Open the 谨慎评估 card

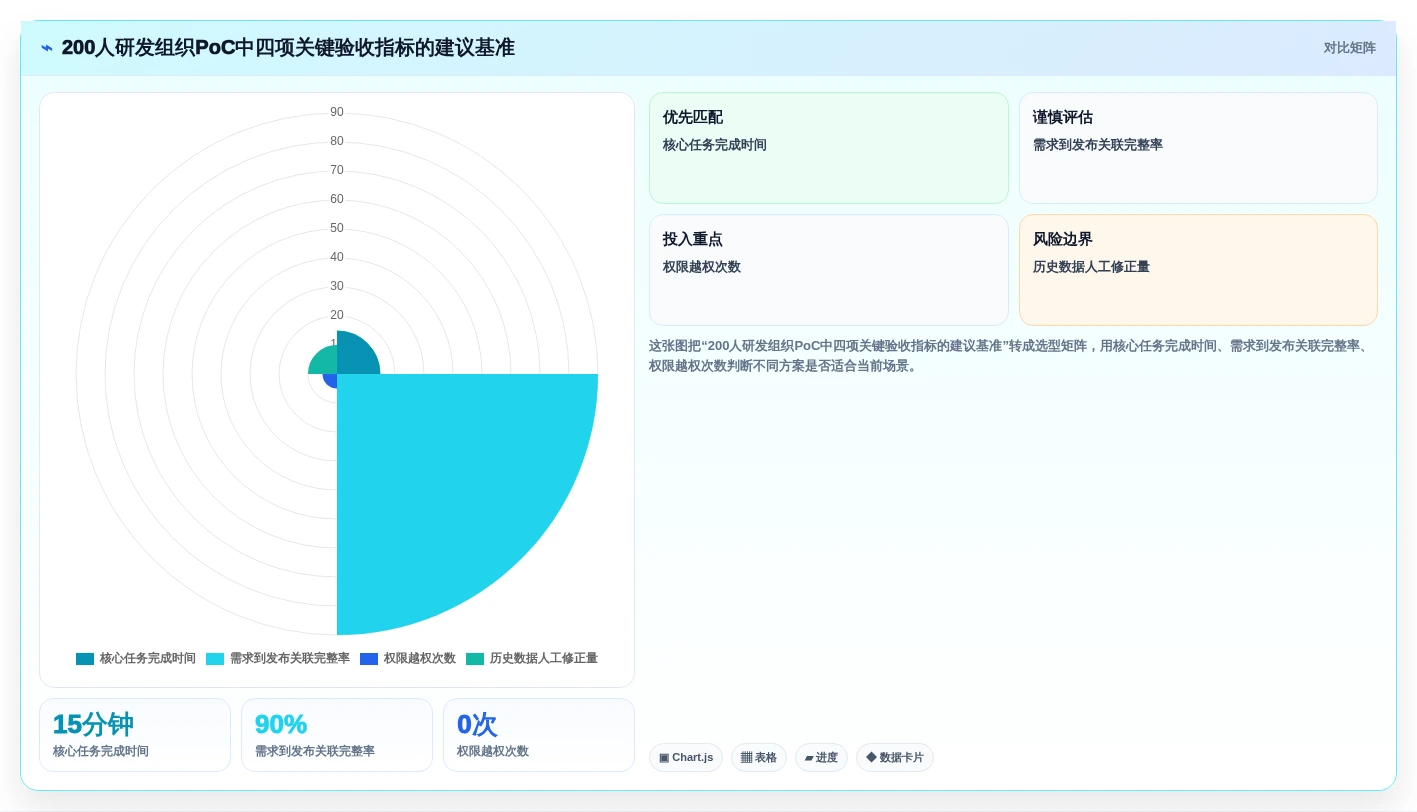[x=1198, y=148]
